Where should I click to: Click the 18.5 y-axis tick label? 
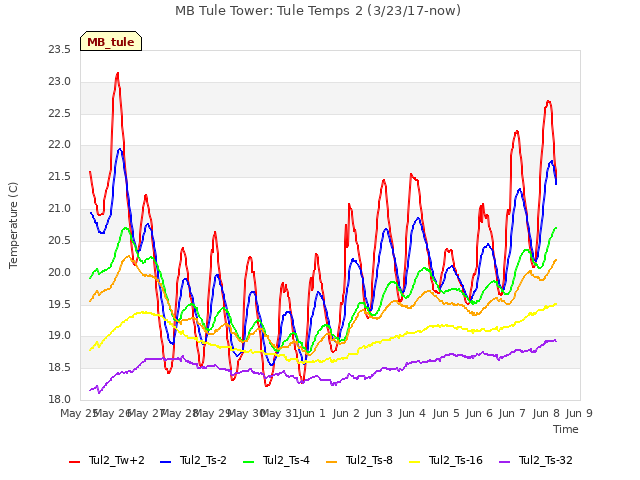[60, 368]
